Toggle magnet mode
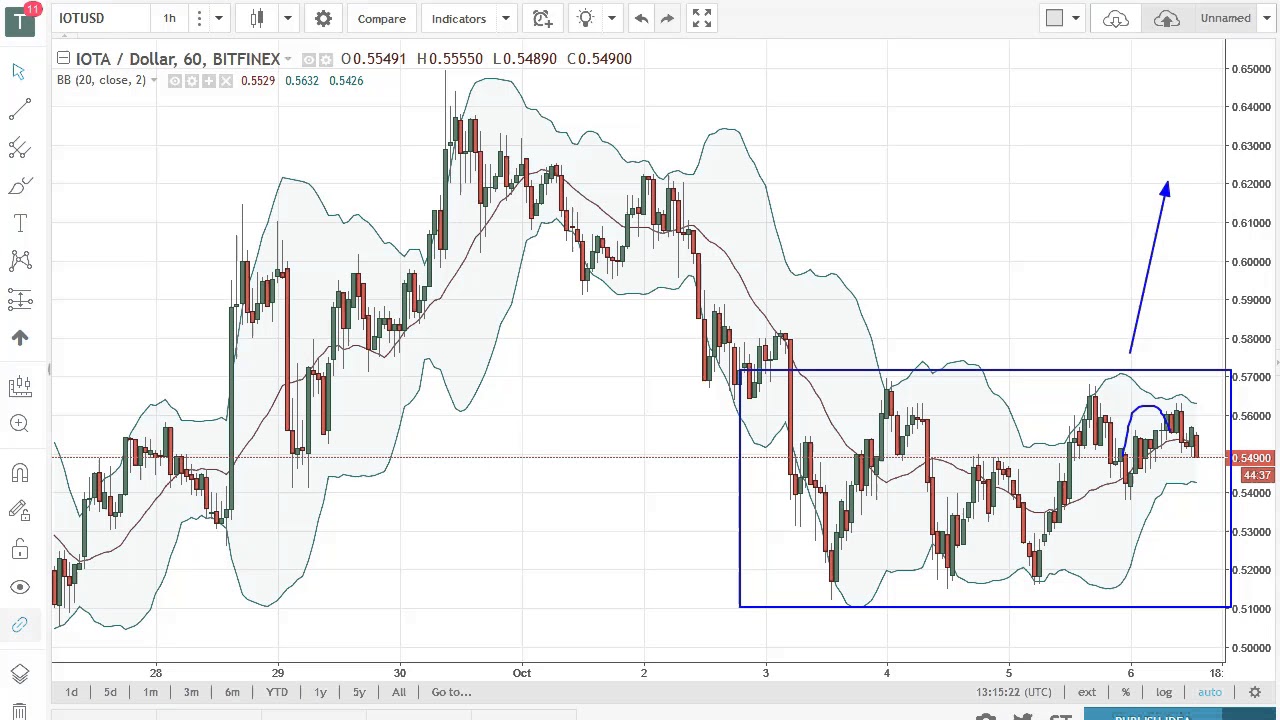 pyautogui.click(x=19, y=473)
